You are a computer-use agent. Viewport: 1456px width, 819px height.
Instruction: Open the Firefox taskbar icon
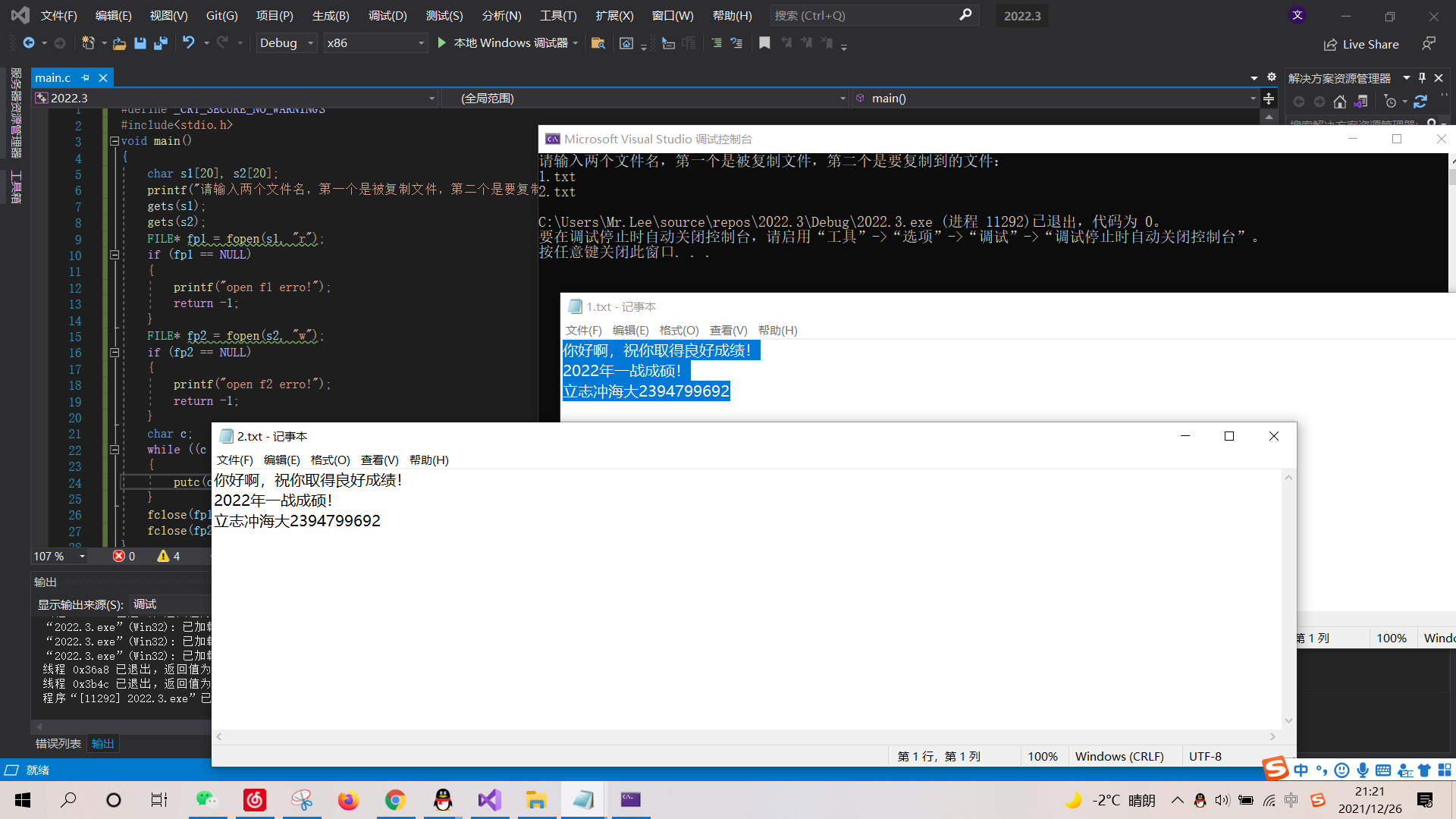348,800
